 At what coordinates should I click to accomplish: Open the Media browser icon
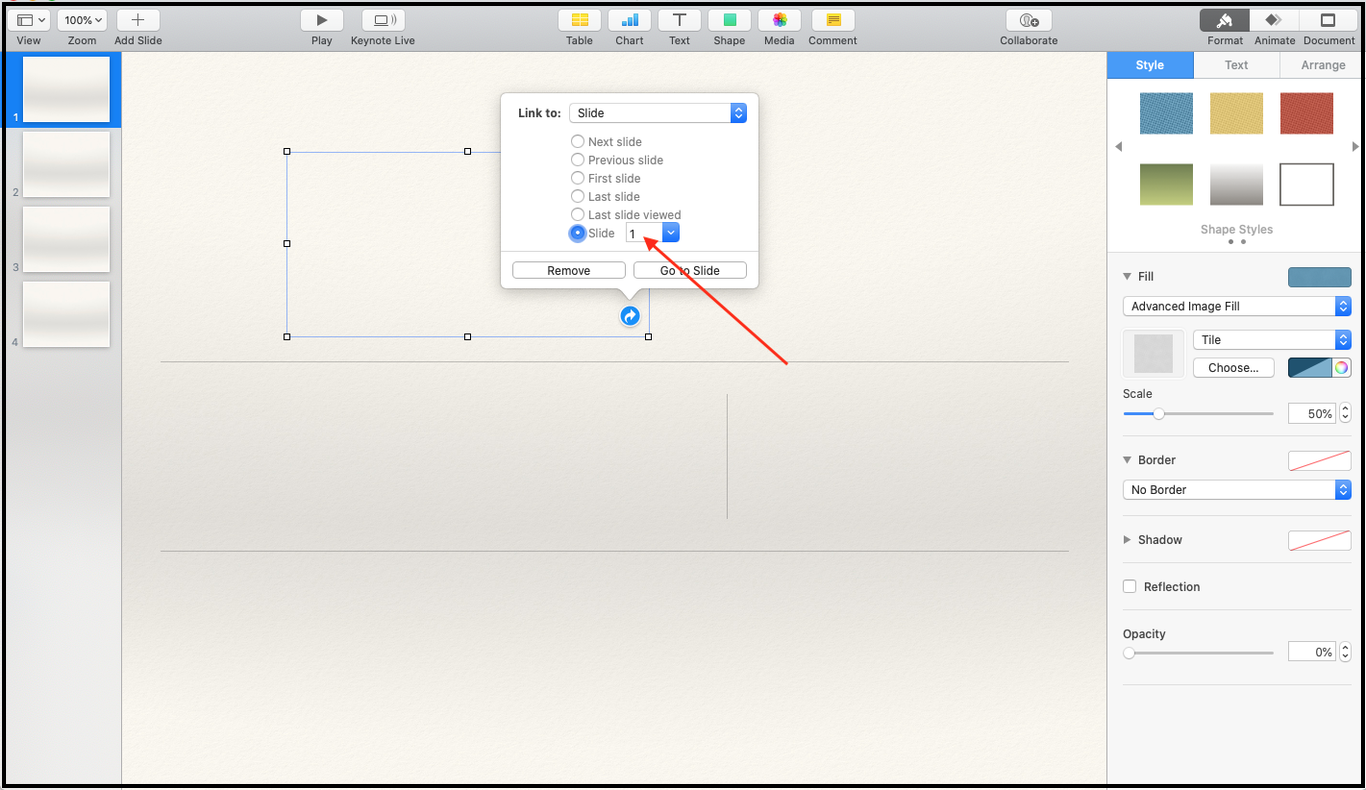pos(779,21)
